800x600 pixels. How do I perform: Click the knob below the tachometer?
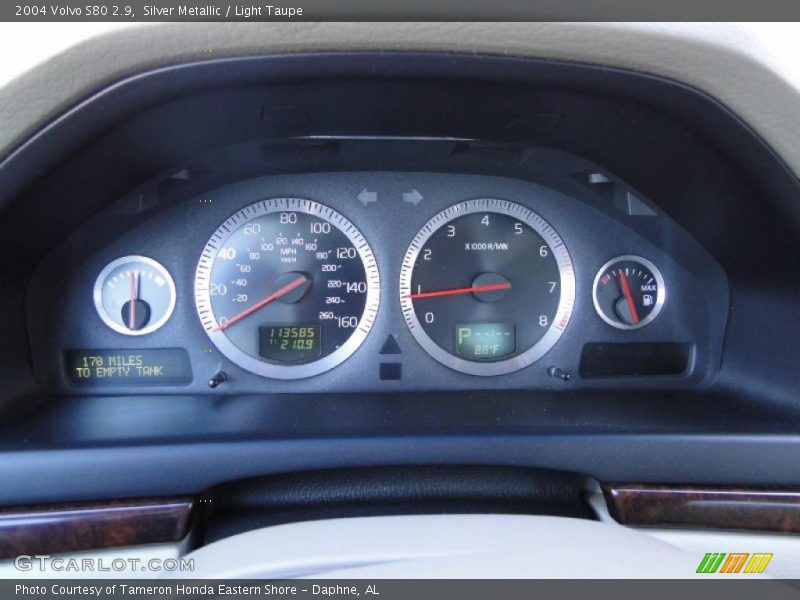click(x=558, y=373)
